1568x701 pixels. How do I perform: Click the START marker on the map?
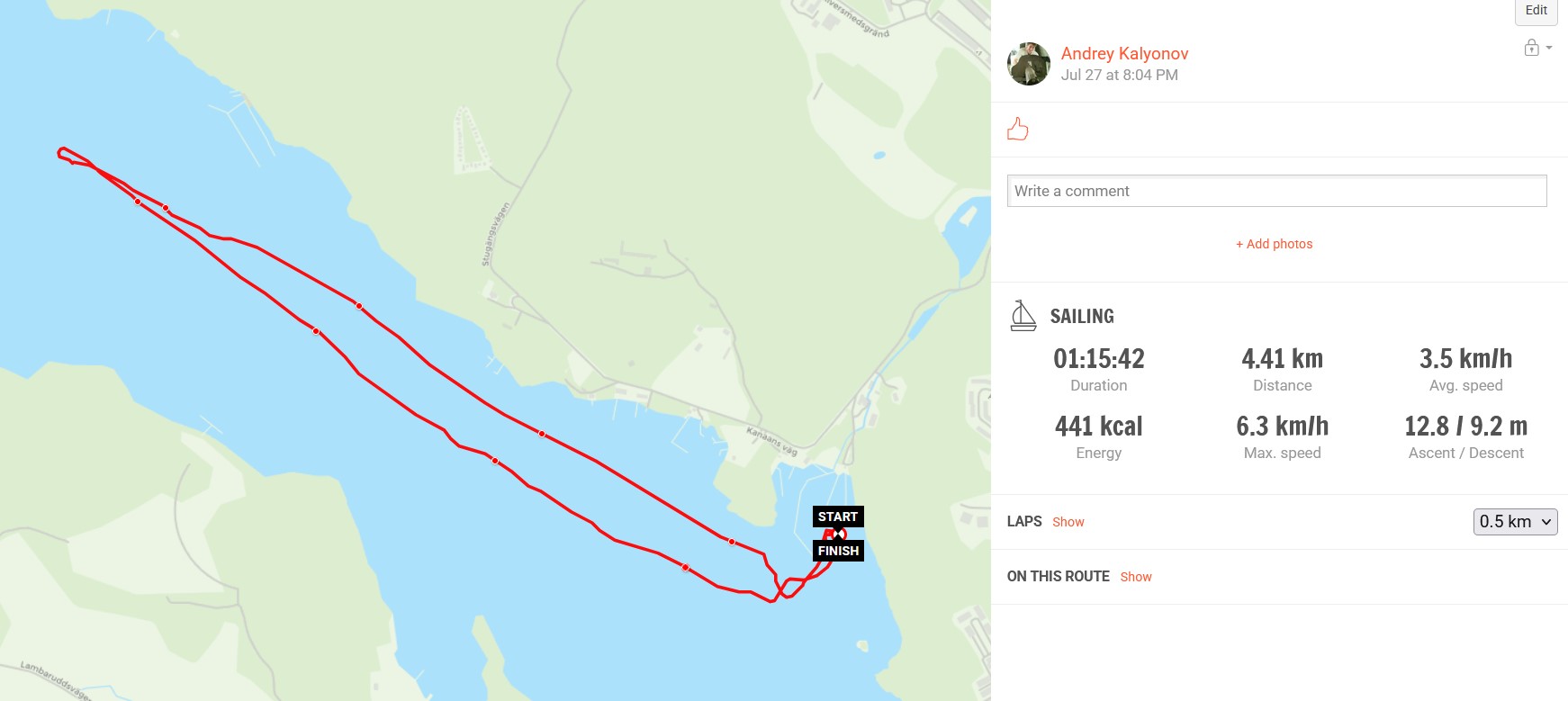[838, 517]
